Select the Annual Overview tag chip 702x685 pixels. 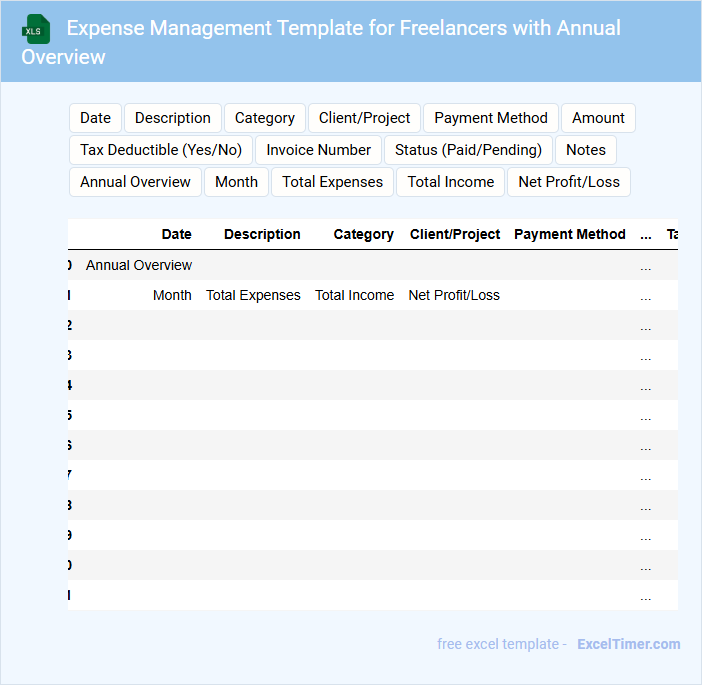click(x=135, y=182)
